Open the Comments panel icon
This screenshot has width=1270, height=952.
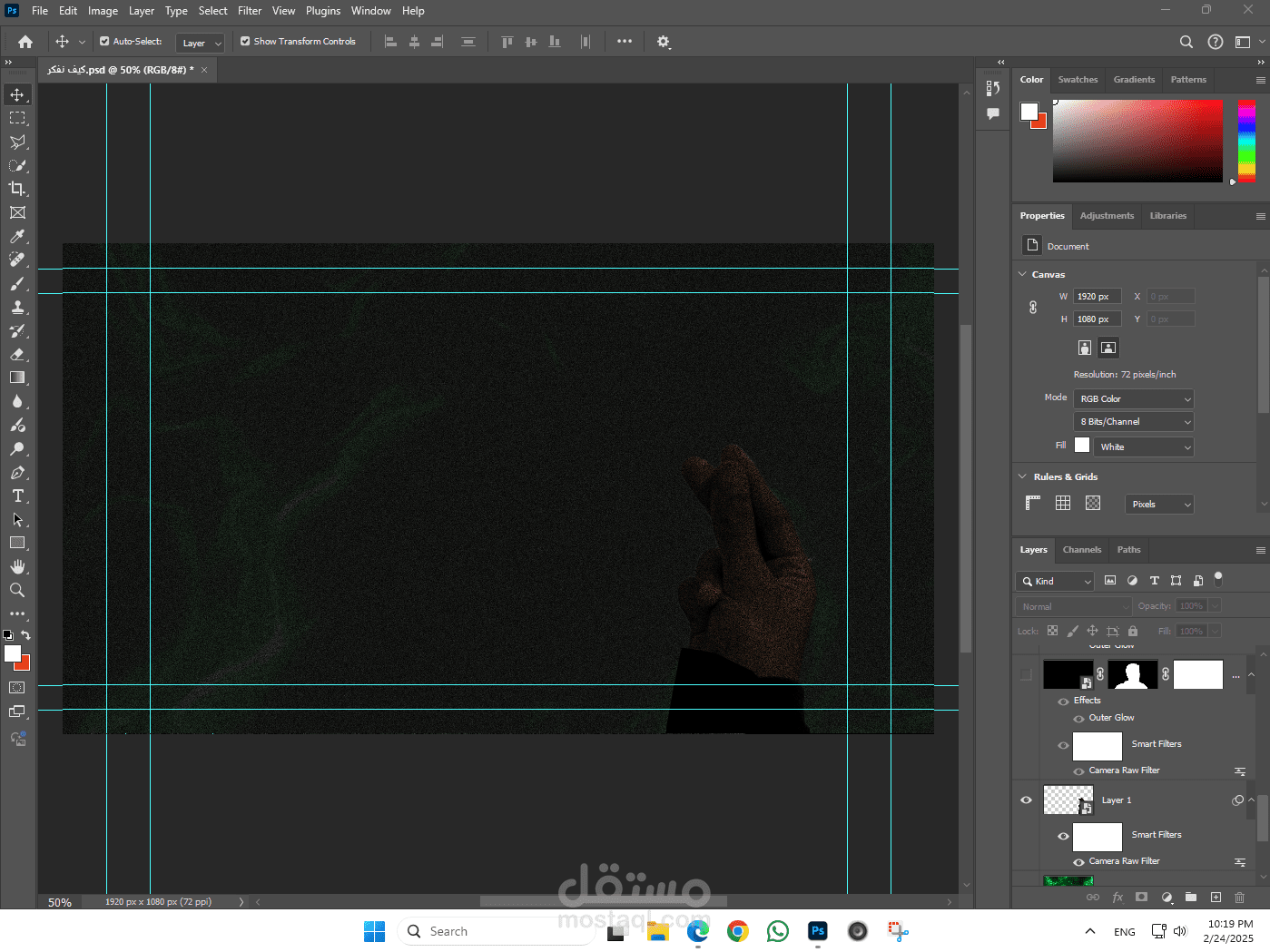[993, 113]
